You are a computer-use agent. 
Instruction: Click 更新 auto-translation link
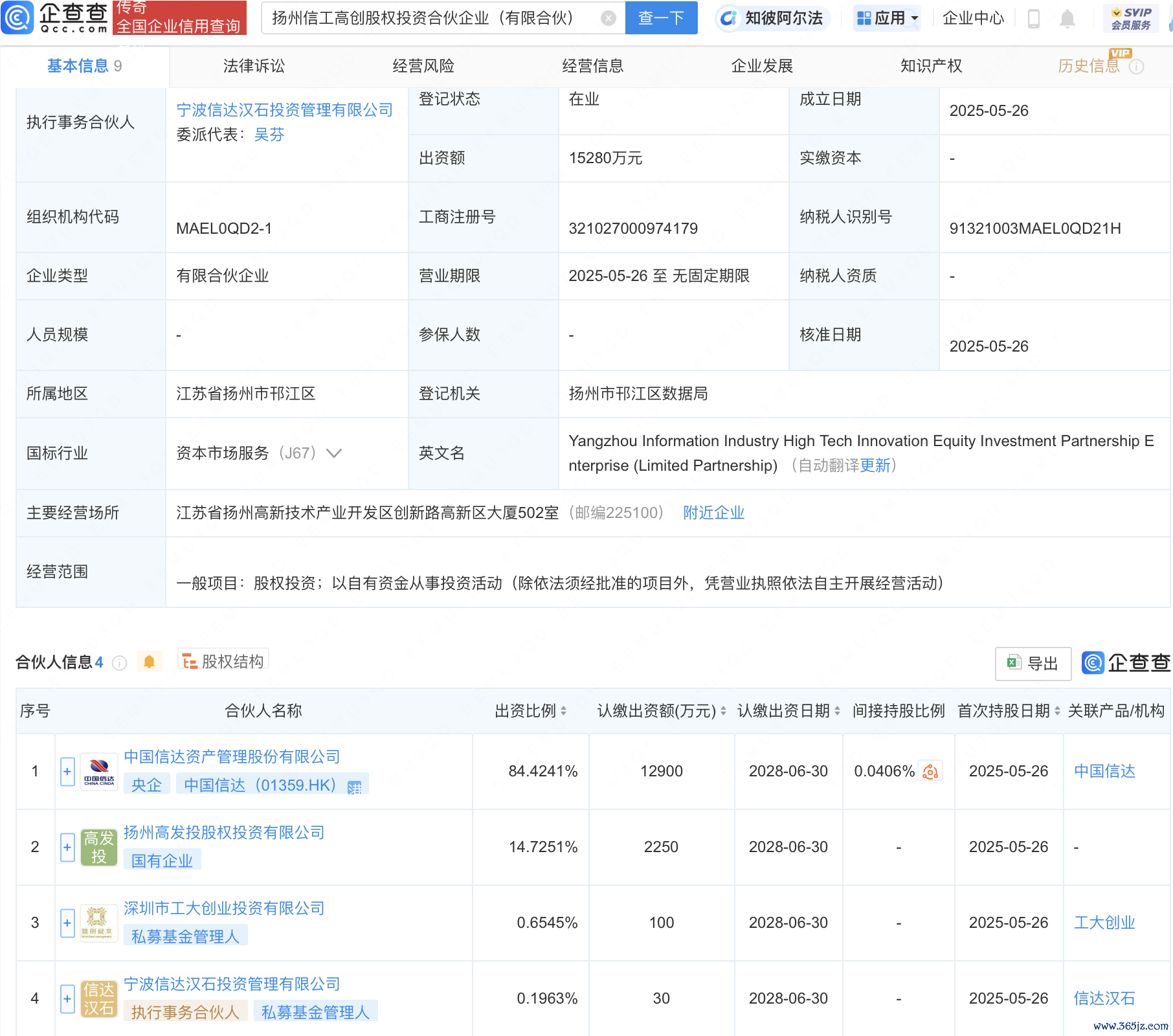tap(875, 466)
